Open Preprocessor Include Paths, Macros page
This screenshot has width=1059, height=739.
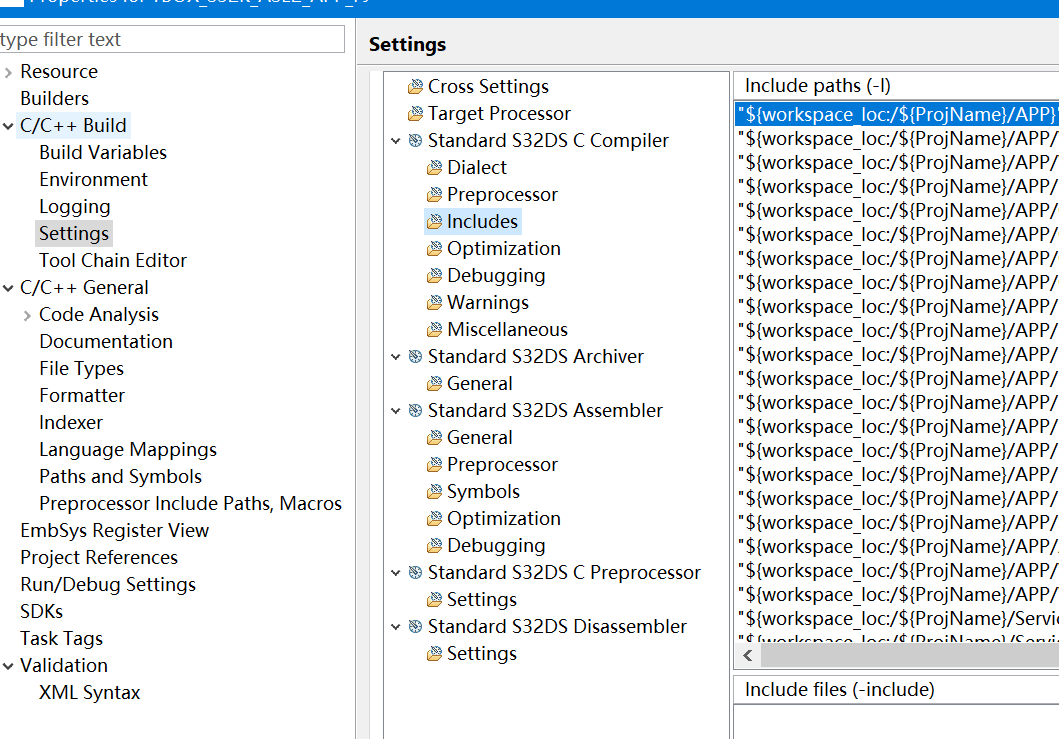190,504
